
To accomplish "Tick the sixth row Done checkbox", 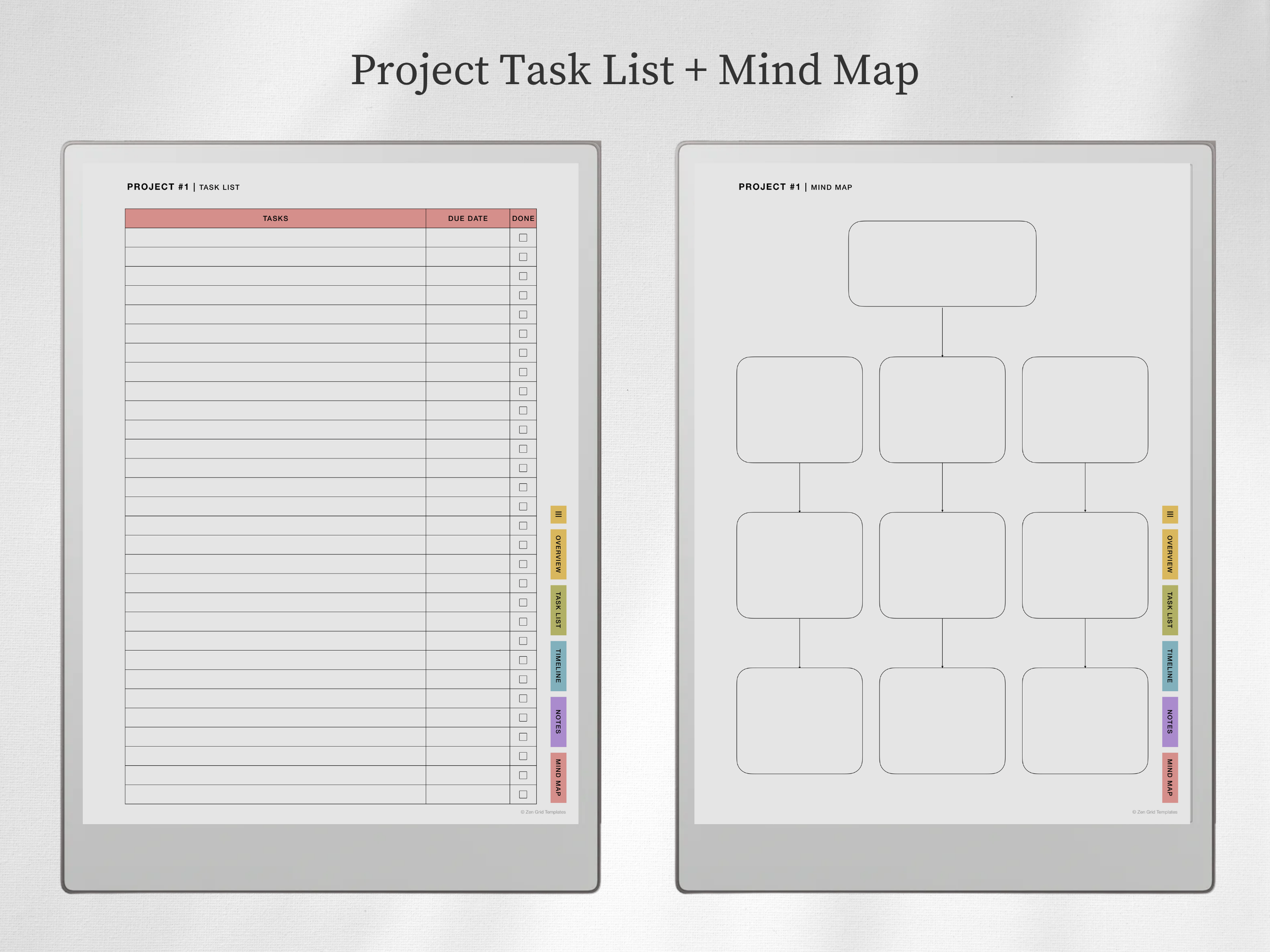I will tap(523, 334).
